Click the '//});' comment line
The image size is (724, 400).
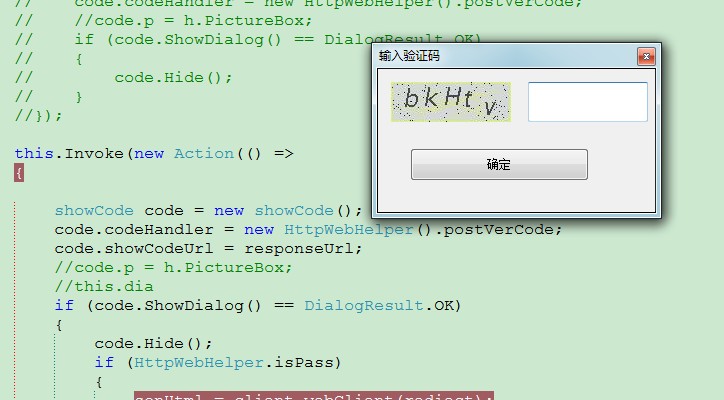[38, 115]
